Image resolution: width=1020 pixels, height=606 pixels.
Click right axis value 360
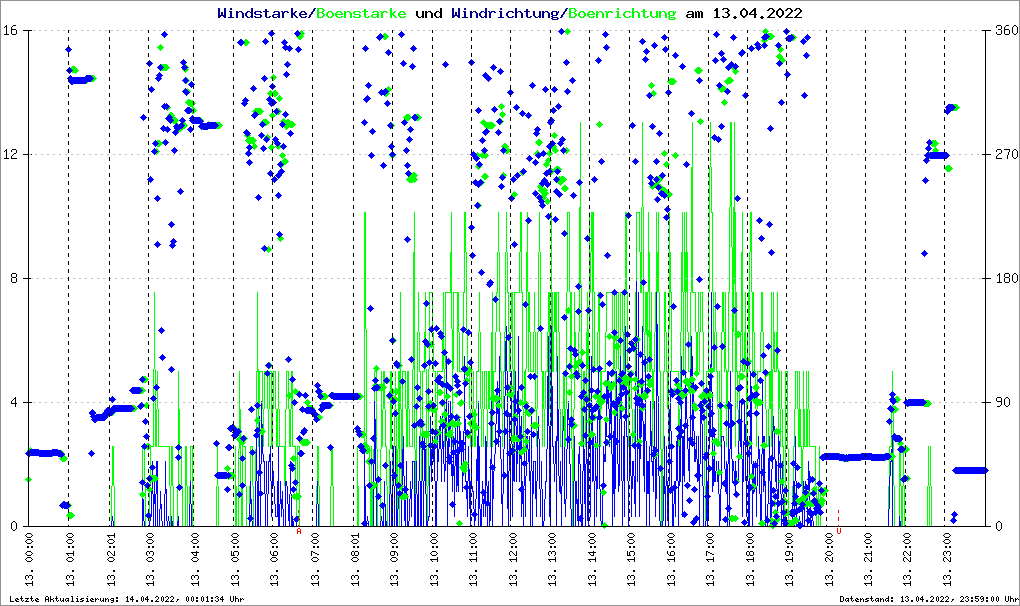coord(1007,31)
